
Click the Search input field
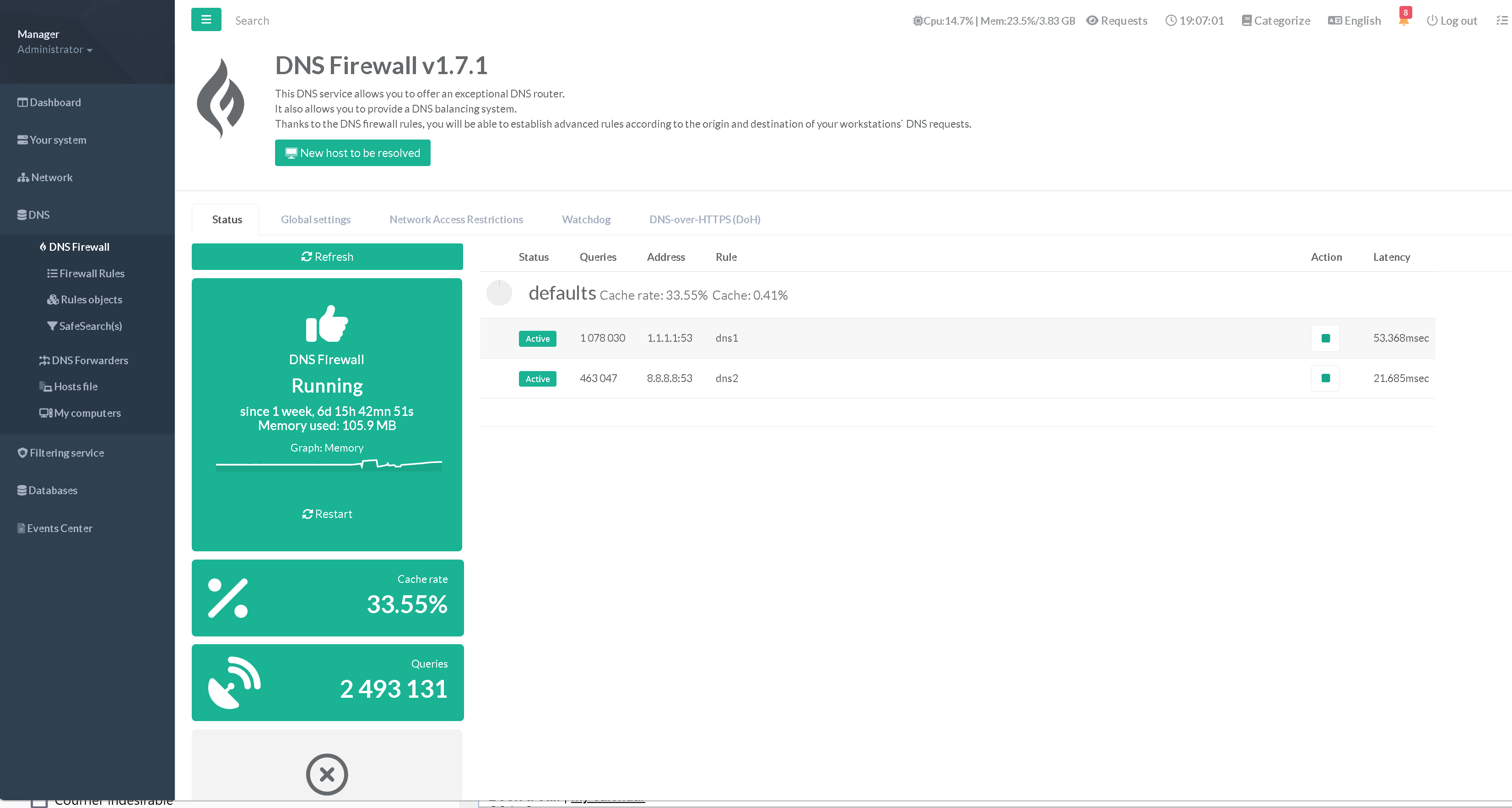click(x=253, y=21)
